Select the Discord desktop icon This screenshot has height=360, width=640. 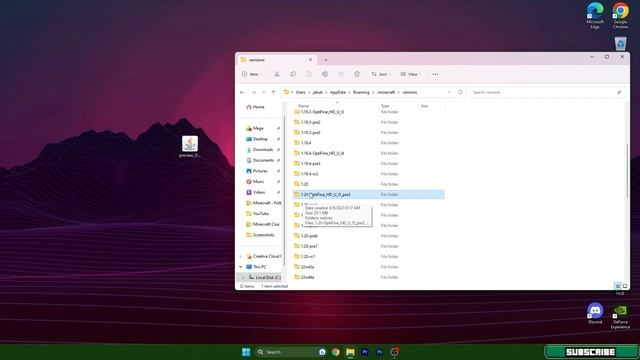[x=595, y=313]
